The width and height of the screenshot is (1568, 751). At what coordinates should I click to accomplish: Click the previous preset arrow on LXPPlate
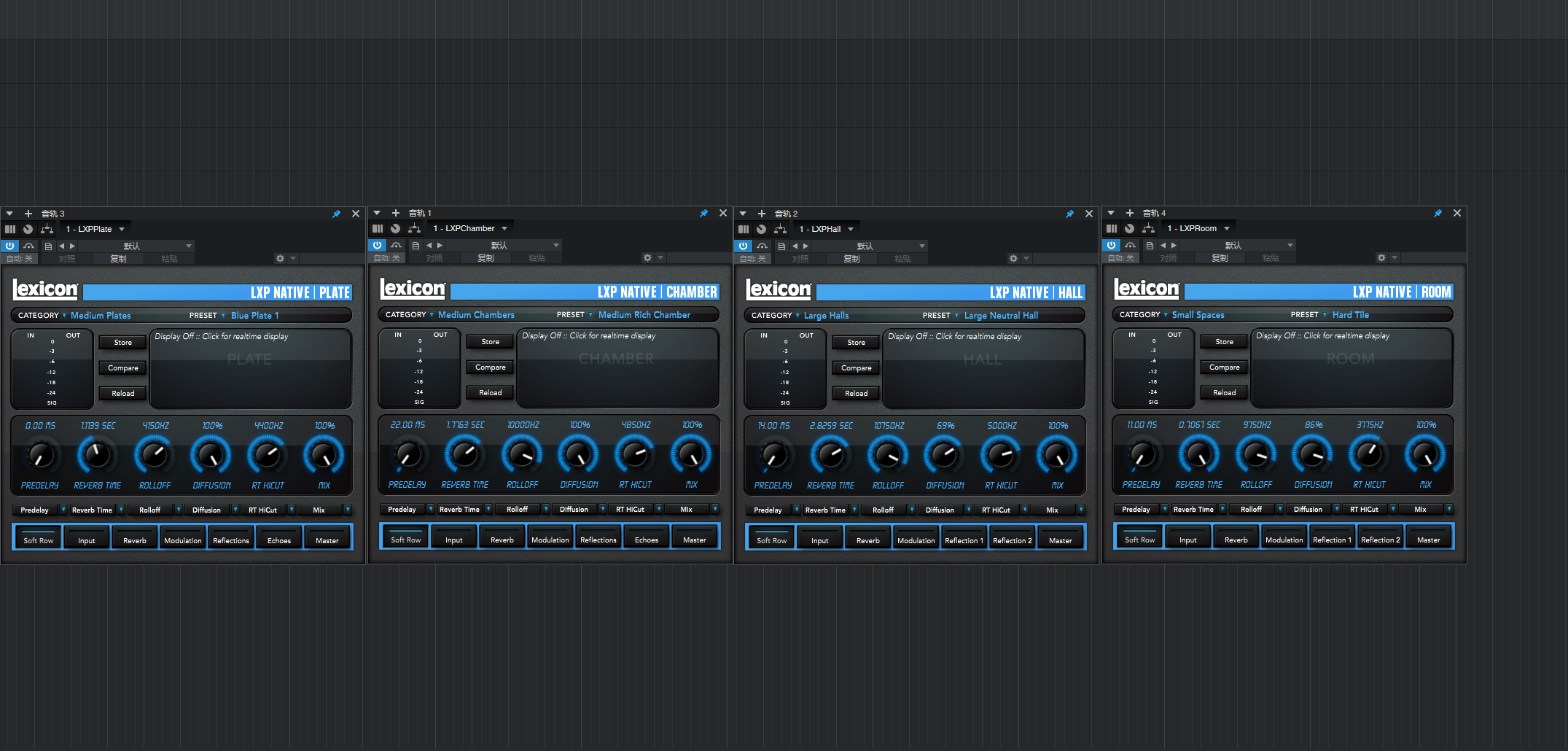tap(63, 246)
